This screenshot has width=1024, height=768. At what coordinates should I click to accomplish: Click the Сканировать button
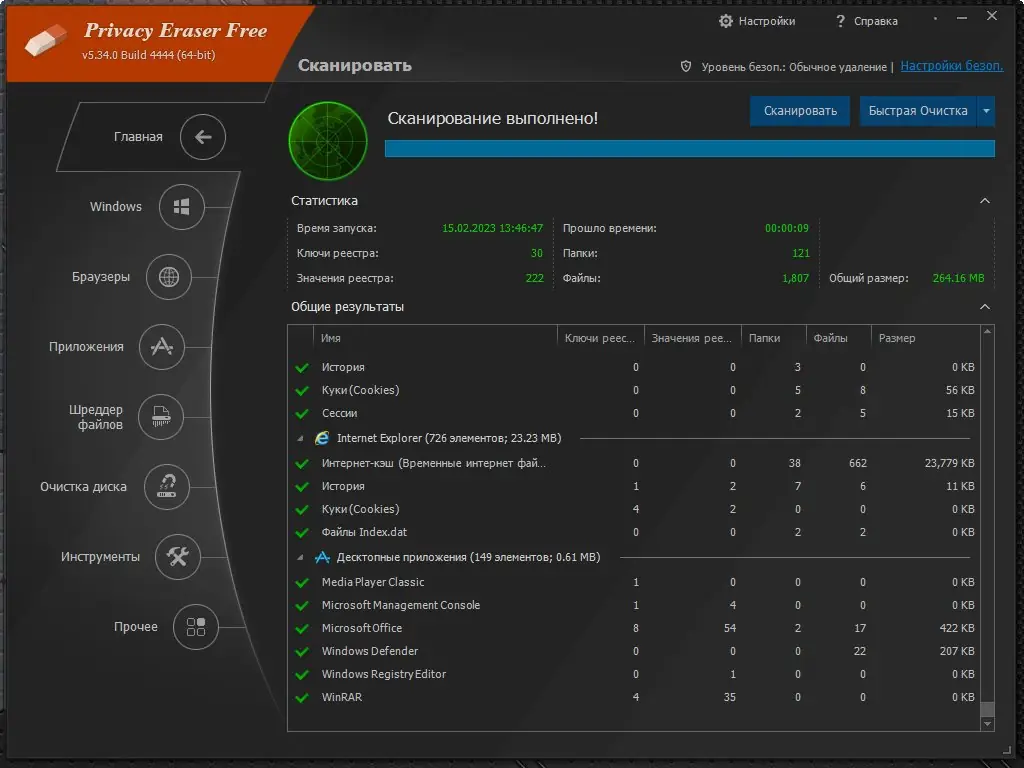pyautogui.click(x=800, y=111)
